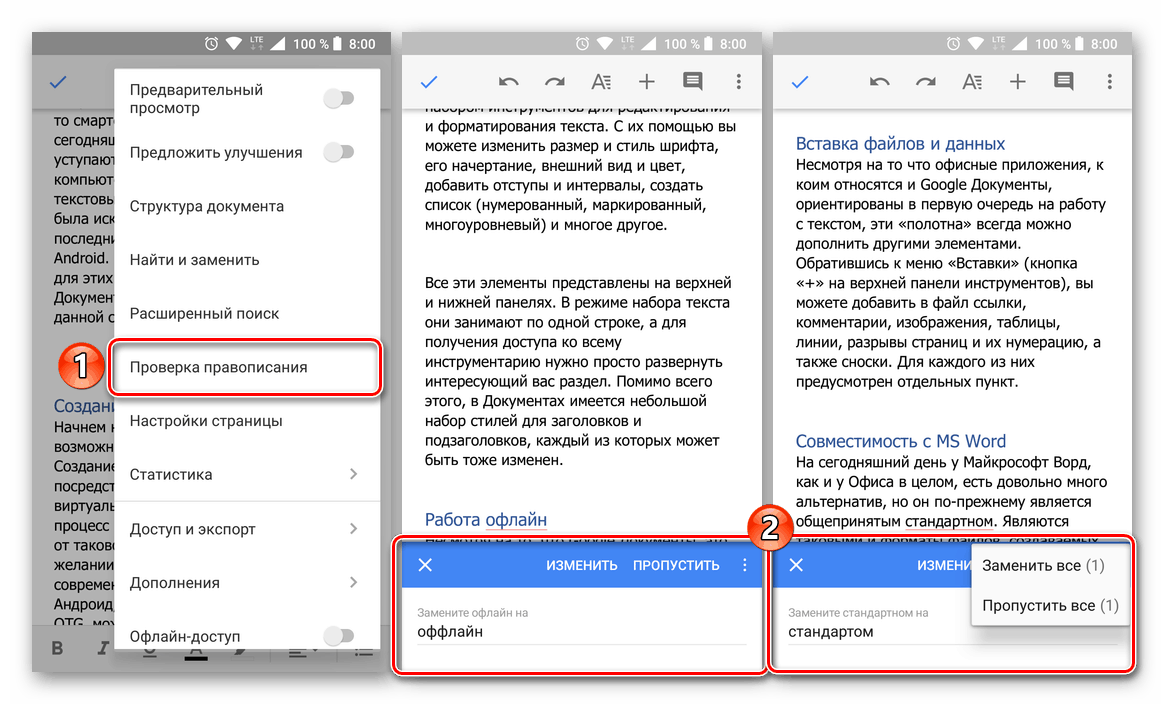Choose Пропустить все (1) option
This screenshot has width=1164, height=704.
pyautogui.click(x=1050, y=605)
